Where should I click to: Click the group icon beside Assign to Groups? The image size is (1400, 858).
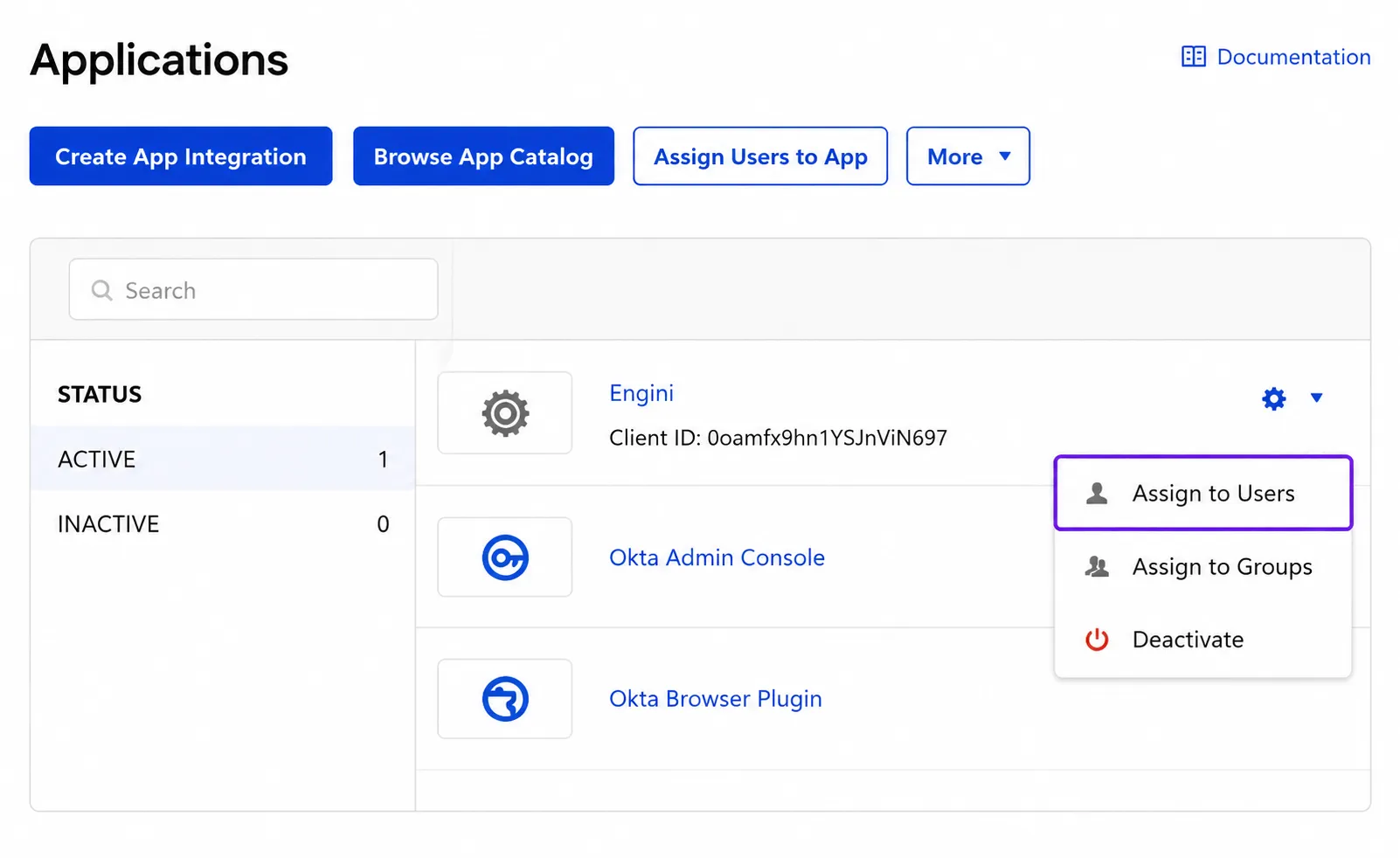tap(1097, 567)
